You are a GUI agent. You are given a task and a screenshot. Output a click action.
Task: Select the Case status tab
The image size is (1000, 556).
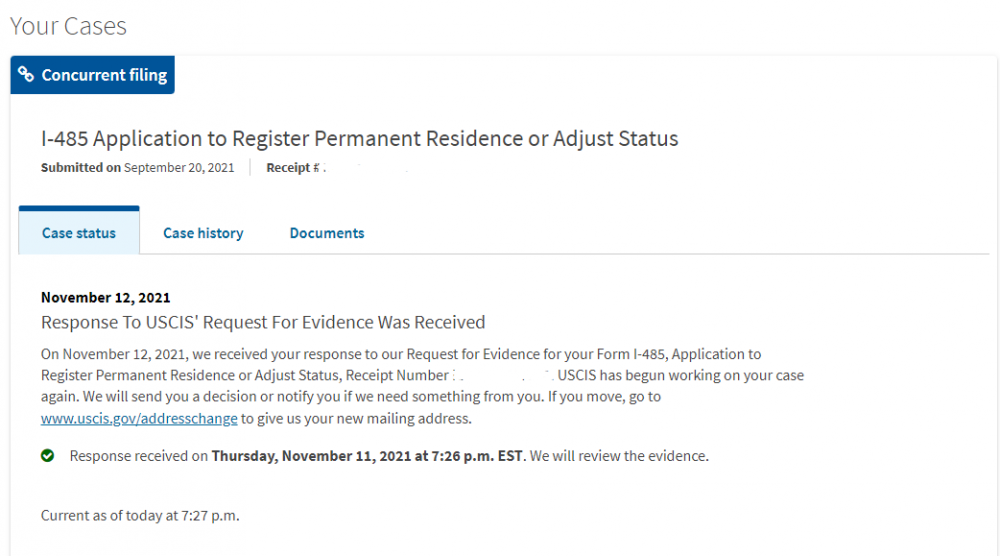79,231
